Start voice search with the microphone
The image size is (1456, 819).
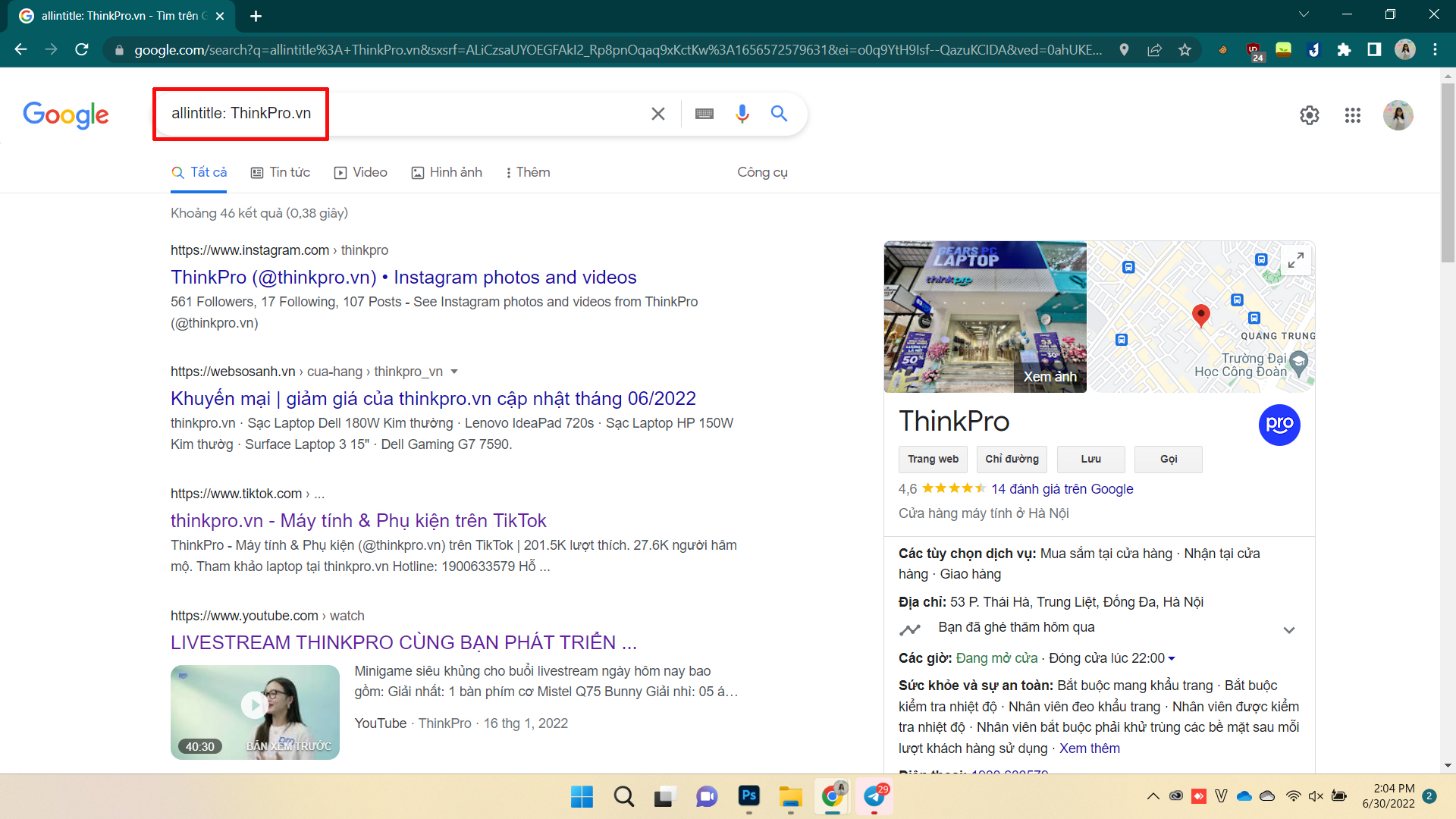click(742, 114)
